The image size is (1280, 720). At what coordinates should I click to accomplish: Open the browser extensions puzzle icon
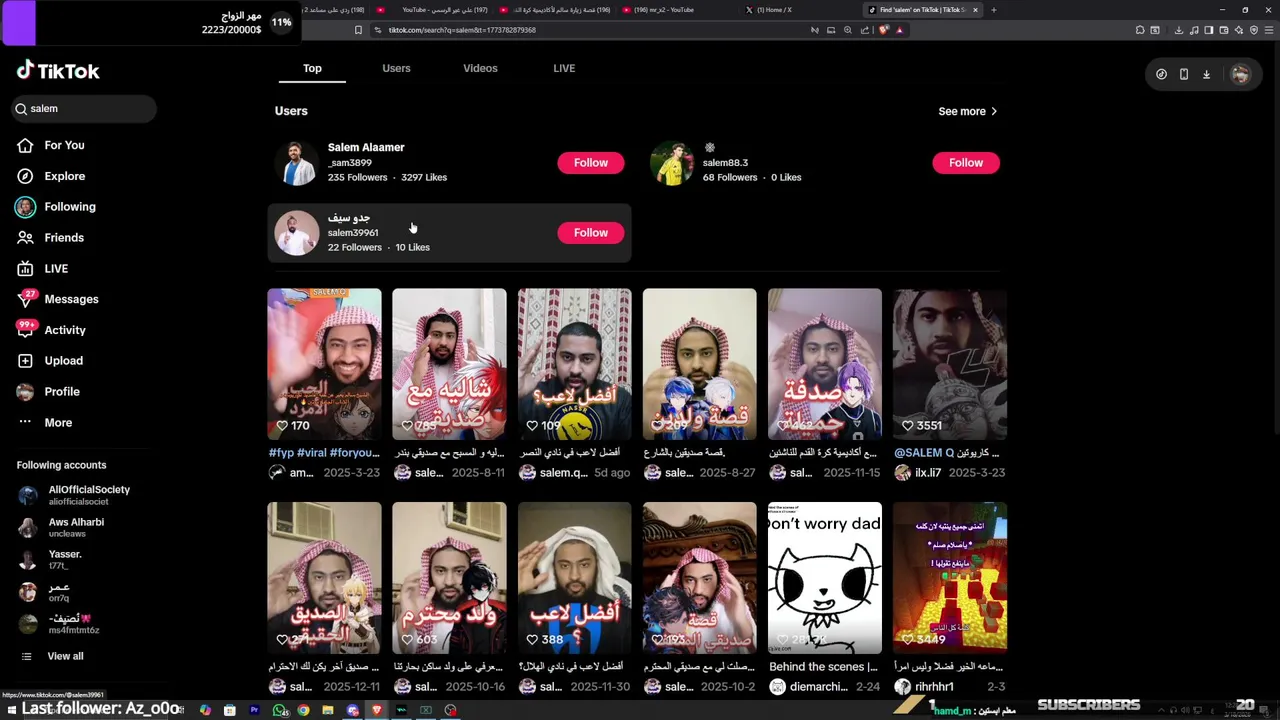pyautogui.click(x=1141, y=30)
